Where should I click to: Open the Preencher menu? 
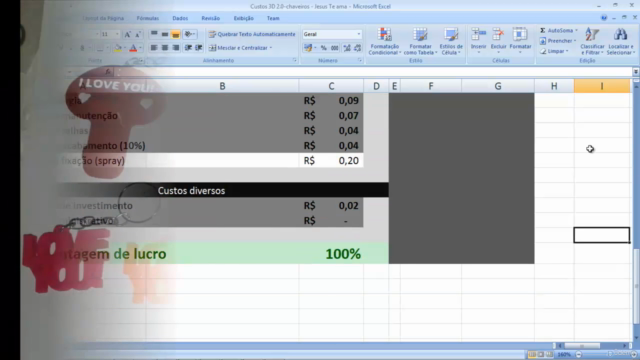[x=558, y=41]
